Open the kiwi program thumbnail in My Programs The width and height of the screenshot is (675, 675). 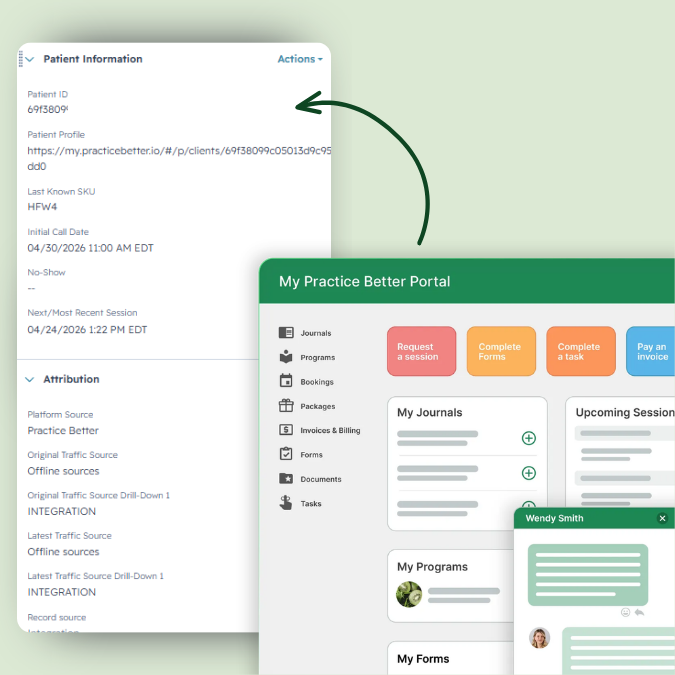tap(409, 594)
